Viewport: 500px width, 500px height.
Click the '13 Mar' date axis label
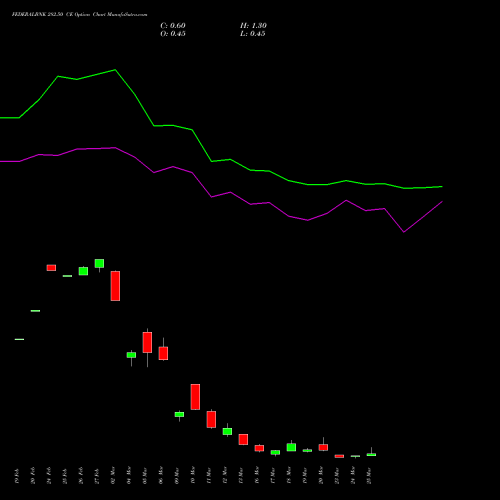(241, 476)
